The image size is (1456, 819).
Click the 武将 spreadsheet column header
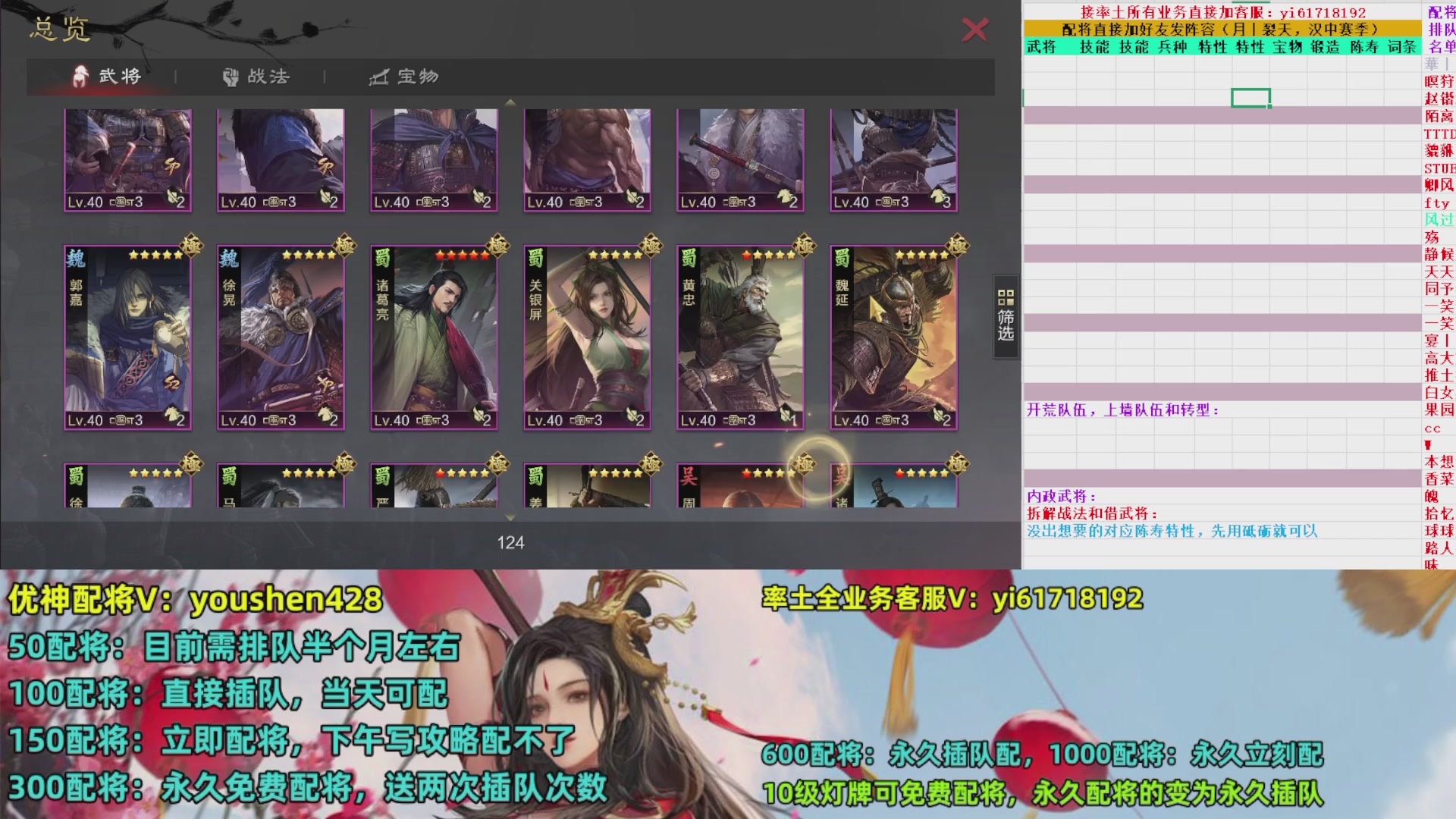[x=1041, y=47]
